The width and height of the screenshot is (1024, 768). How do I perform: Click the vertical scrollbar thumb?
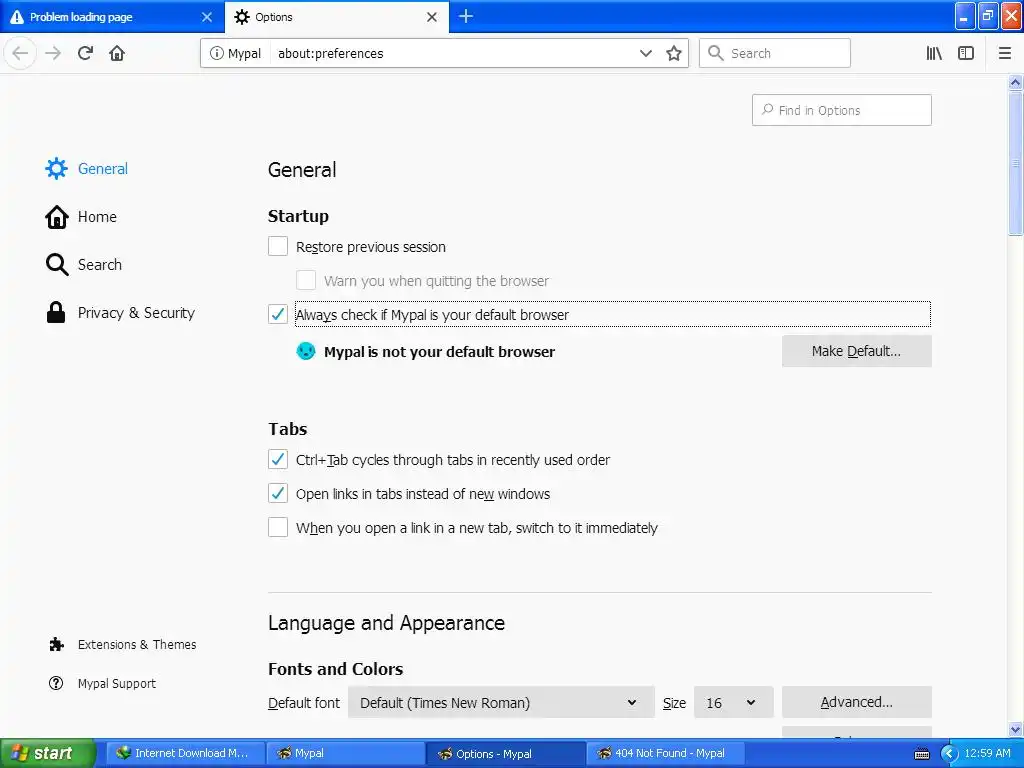click(x=1015, y=163)
